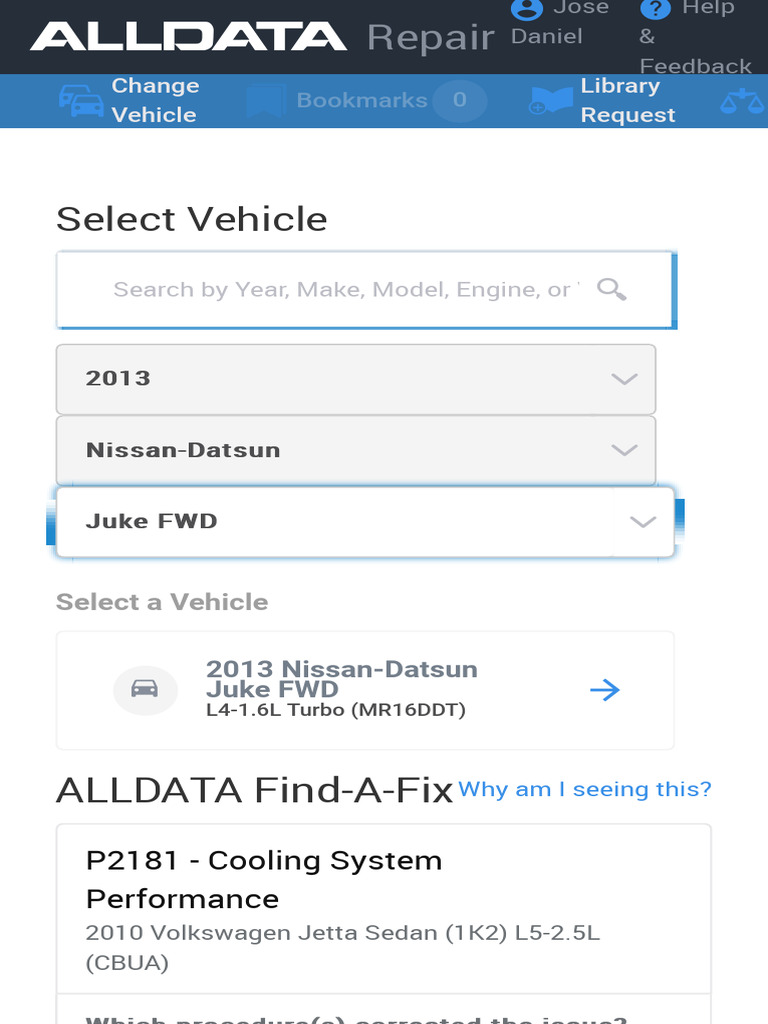Open the Juke FWD model dropdown

(x=365, y=522)
